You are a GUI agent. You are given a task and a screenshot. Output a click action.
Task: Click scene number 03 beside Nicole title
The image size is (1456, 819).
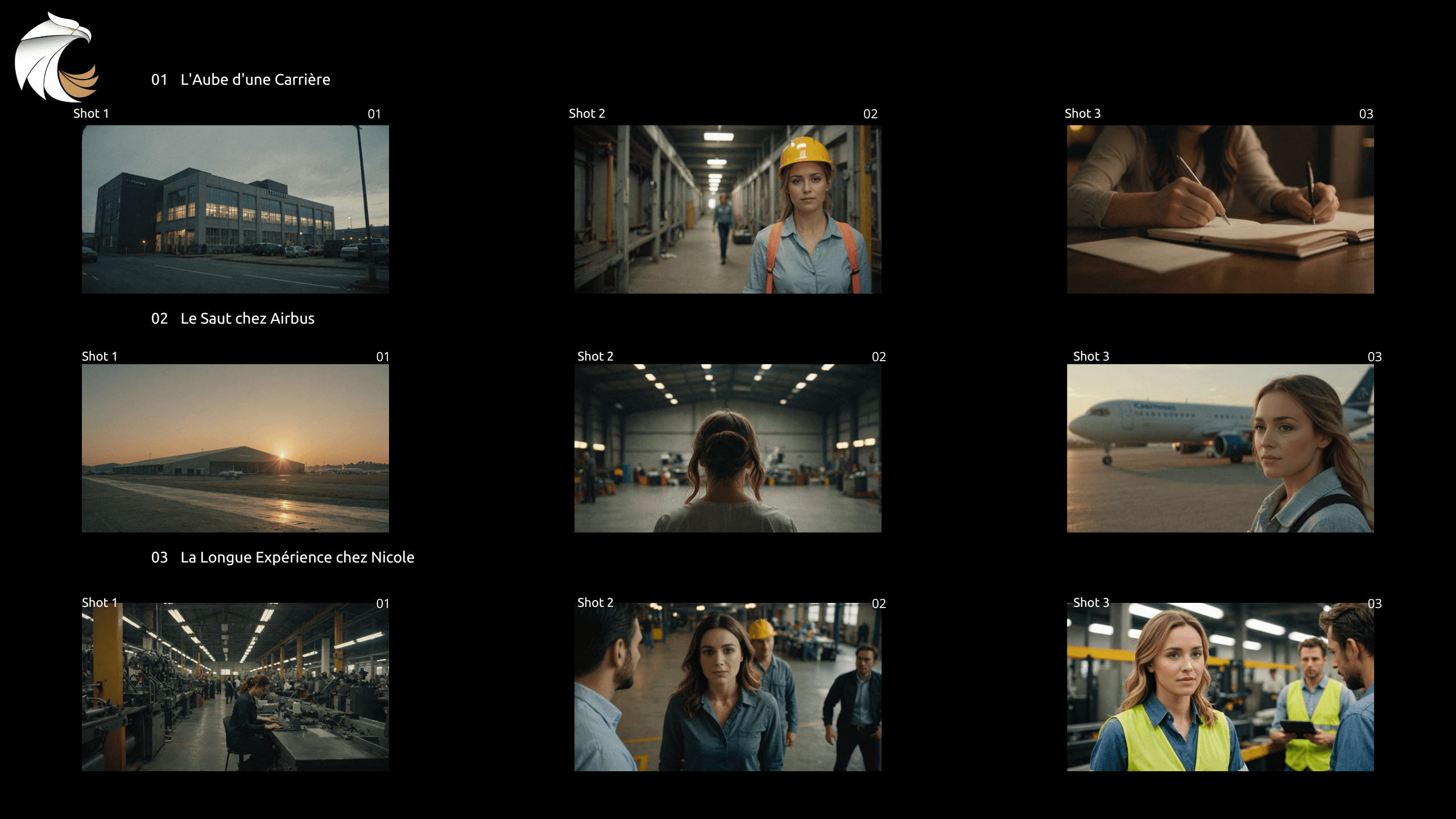pyautogui.click(x=159, y=557)
